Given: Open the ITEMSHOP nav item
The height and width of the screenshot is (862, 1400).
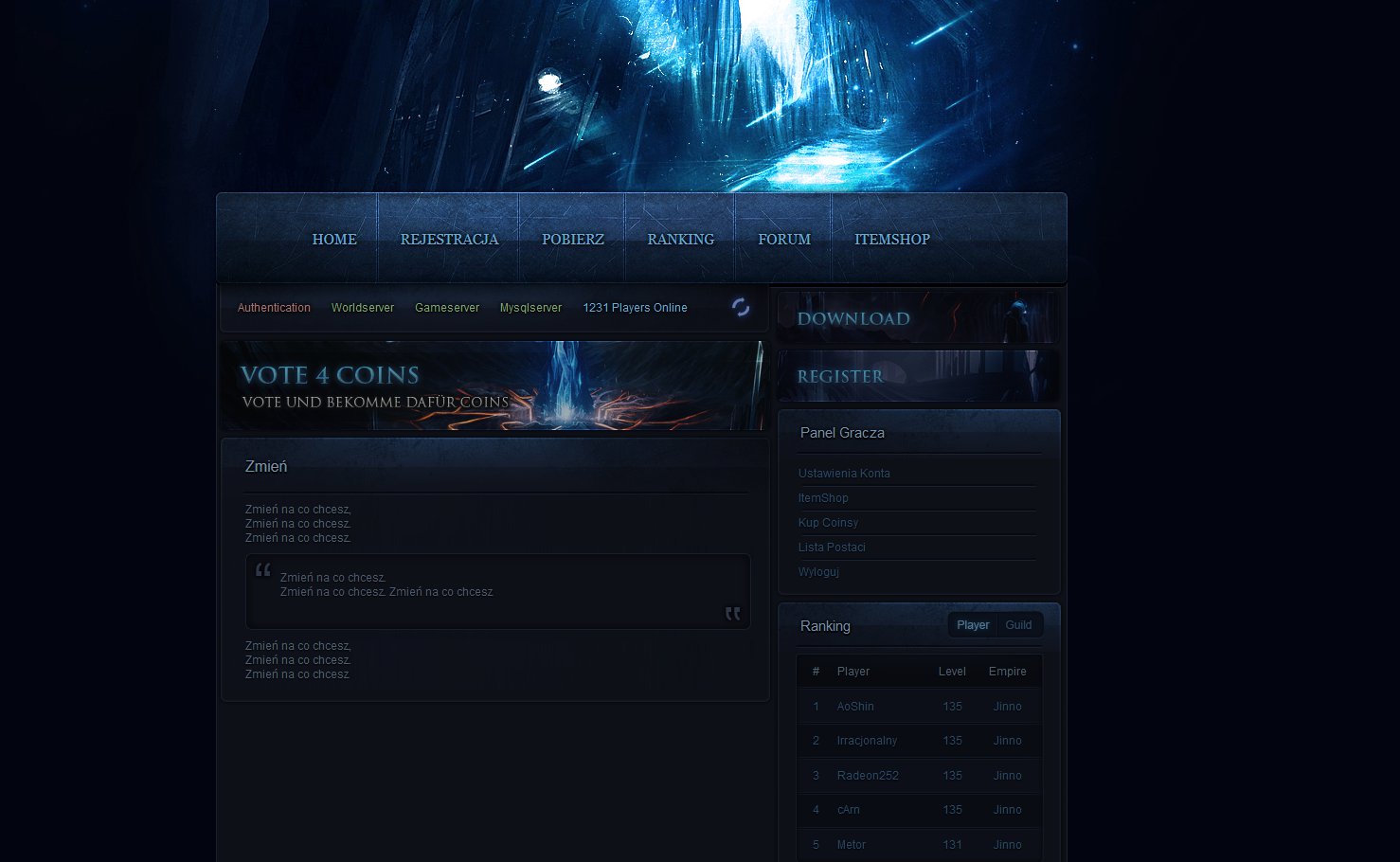Looking at the screenshot, I should tap(892, 240).
